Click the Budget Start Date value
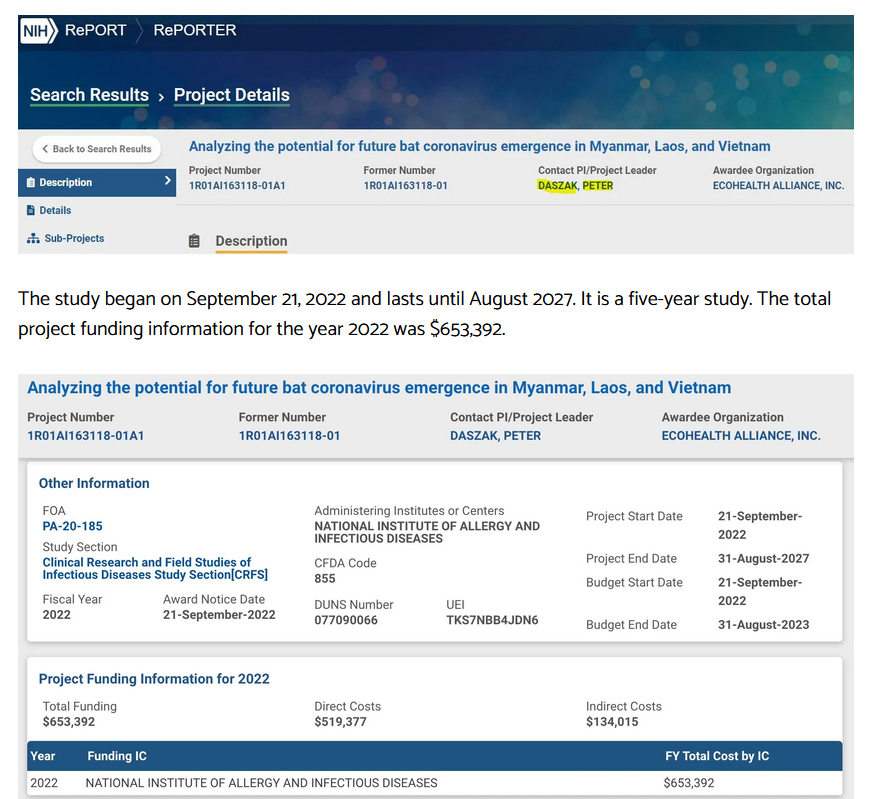The width and height of the screenshot is (894, 799). pyautogui.click(x=760, y=591)
